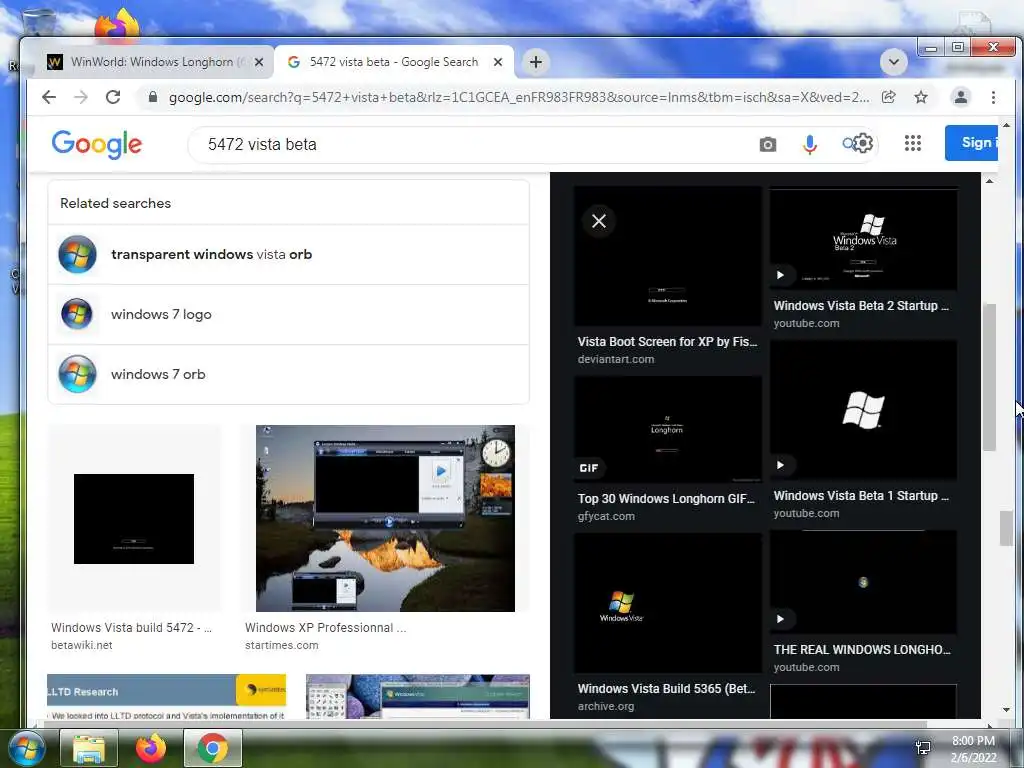Click the page scroll down arrow
The height and width of the screenshot is (768, 1024).
tap(1006, 710)
